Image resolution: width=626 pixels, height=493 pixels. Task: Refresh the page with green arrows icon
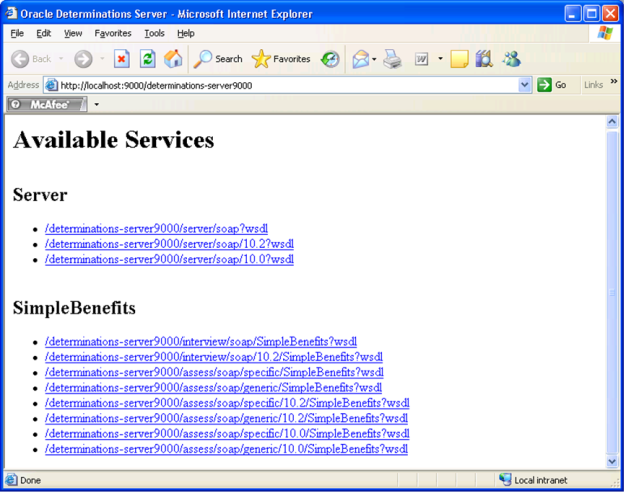point(148,59)
